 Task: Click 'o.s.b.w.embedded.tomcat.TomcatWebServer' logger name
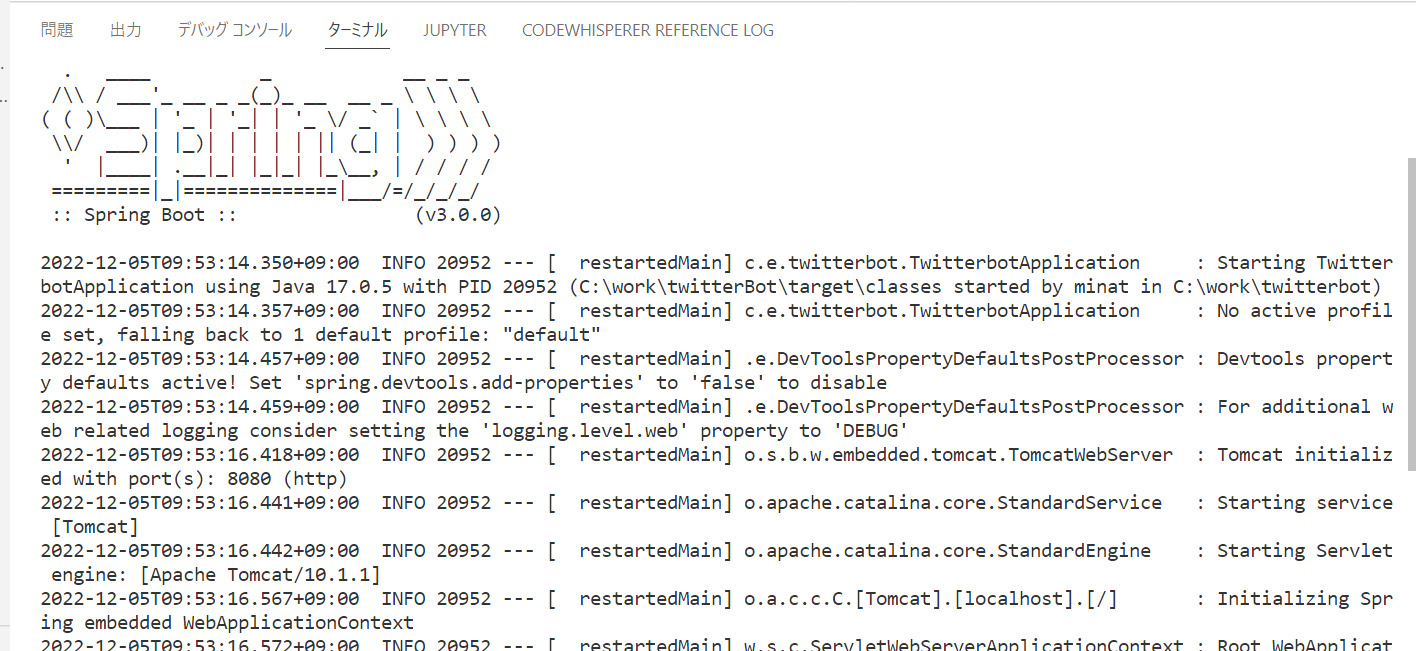[958, 455]
